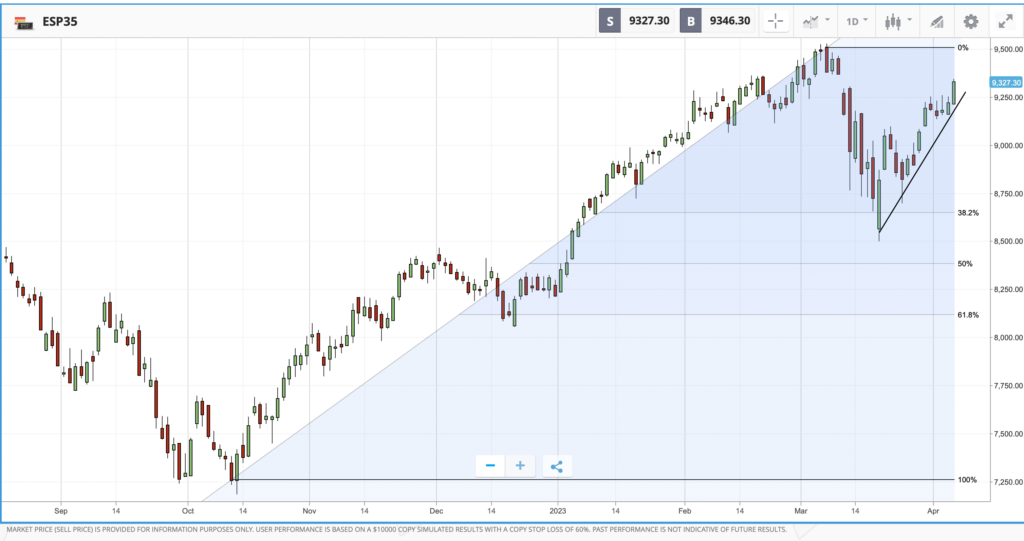1024x541 pixels.
Task: Select the 61.8% Fibonacci level label
Action: pos(967,315)
